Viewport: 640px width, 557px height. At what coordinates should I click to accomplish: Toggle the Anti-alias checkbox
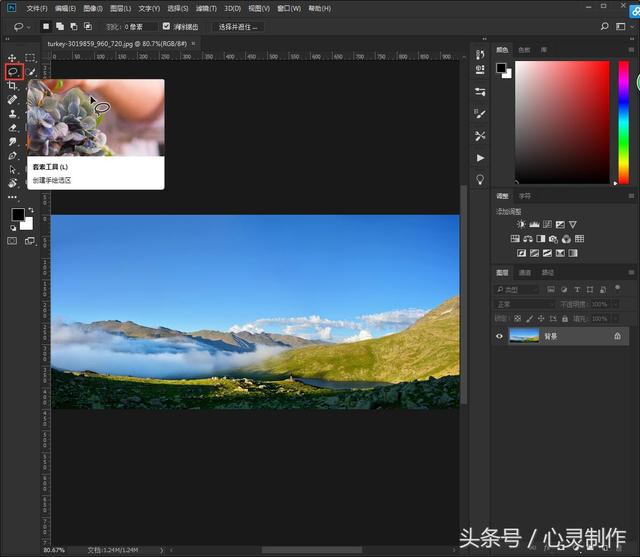[x=166, y=26]
